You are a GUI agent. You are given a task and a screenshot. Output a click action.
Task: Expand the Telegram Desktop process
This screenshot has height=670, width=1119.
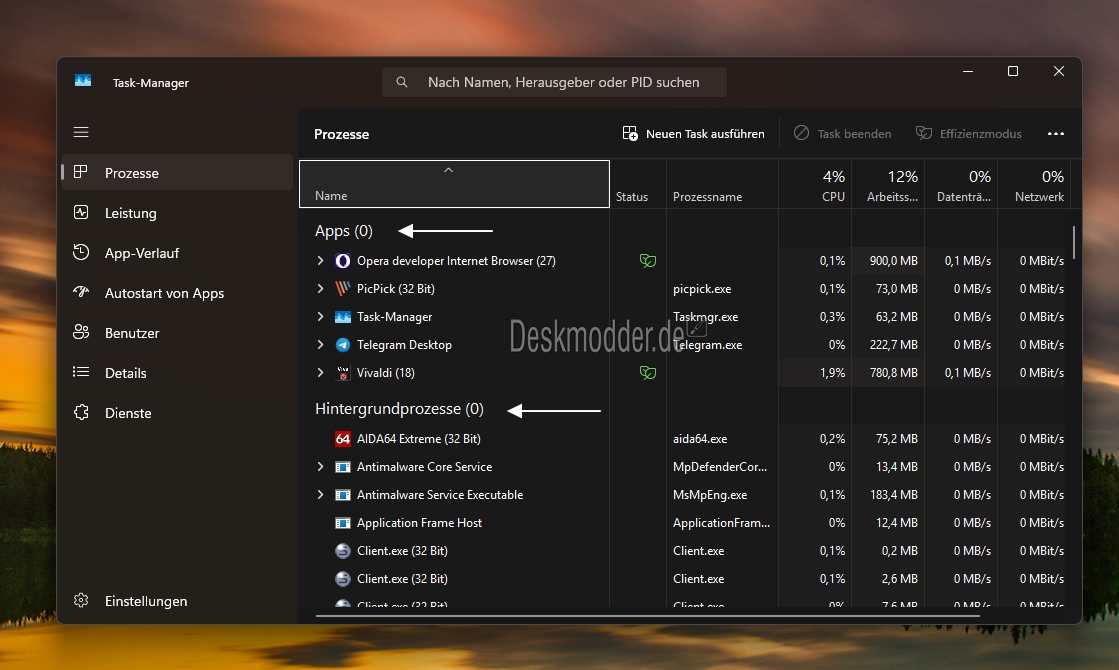click(320, 345)
